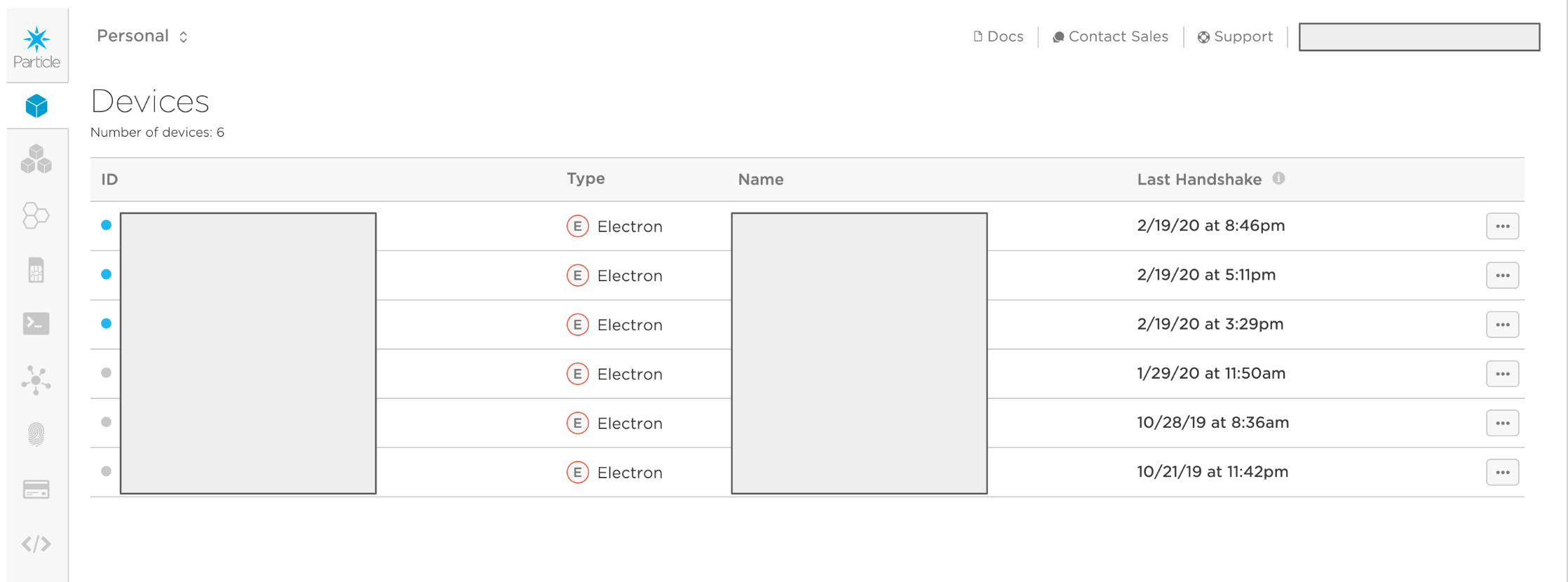Open the Docs link
The height and width of the screenshot is (582, 1568).
[x=999, y=36]
